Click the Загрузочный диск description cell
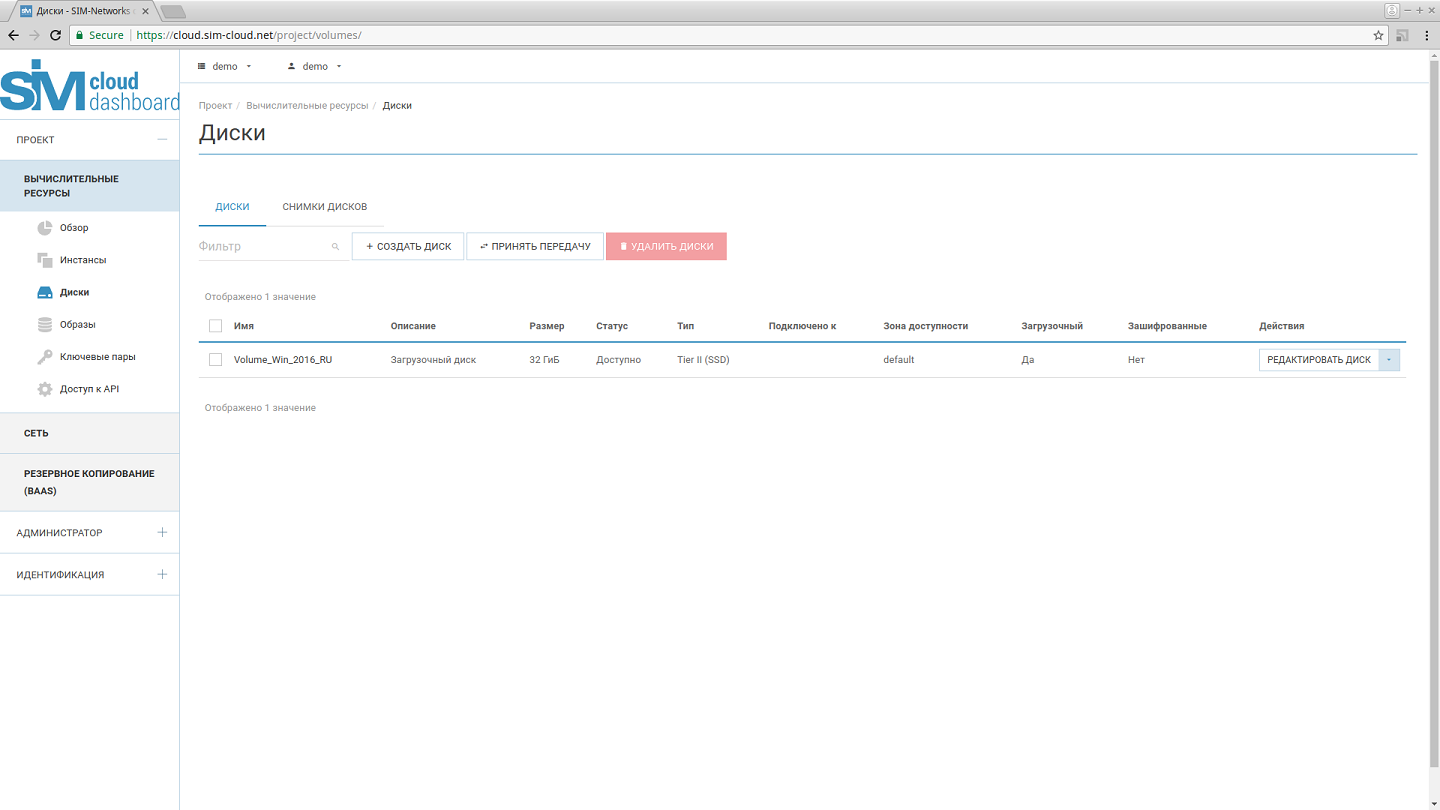 coord(433,360)
